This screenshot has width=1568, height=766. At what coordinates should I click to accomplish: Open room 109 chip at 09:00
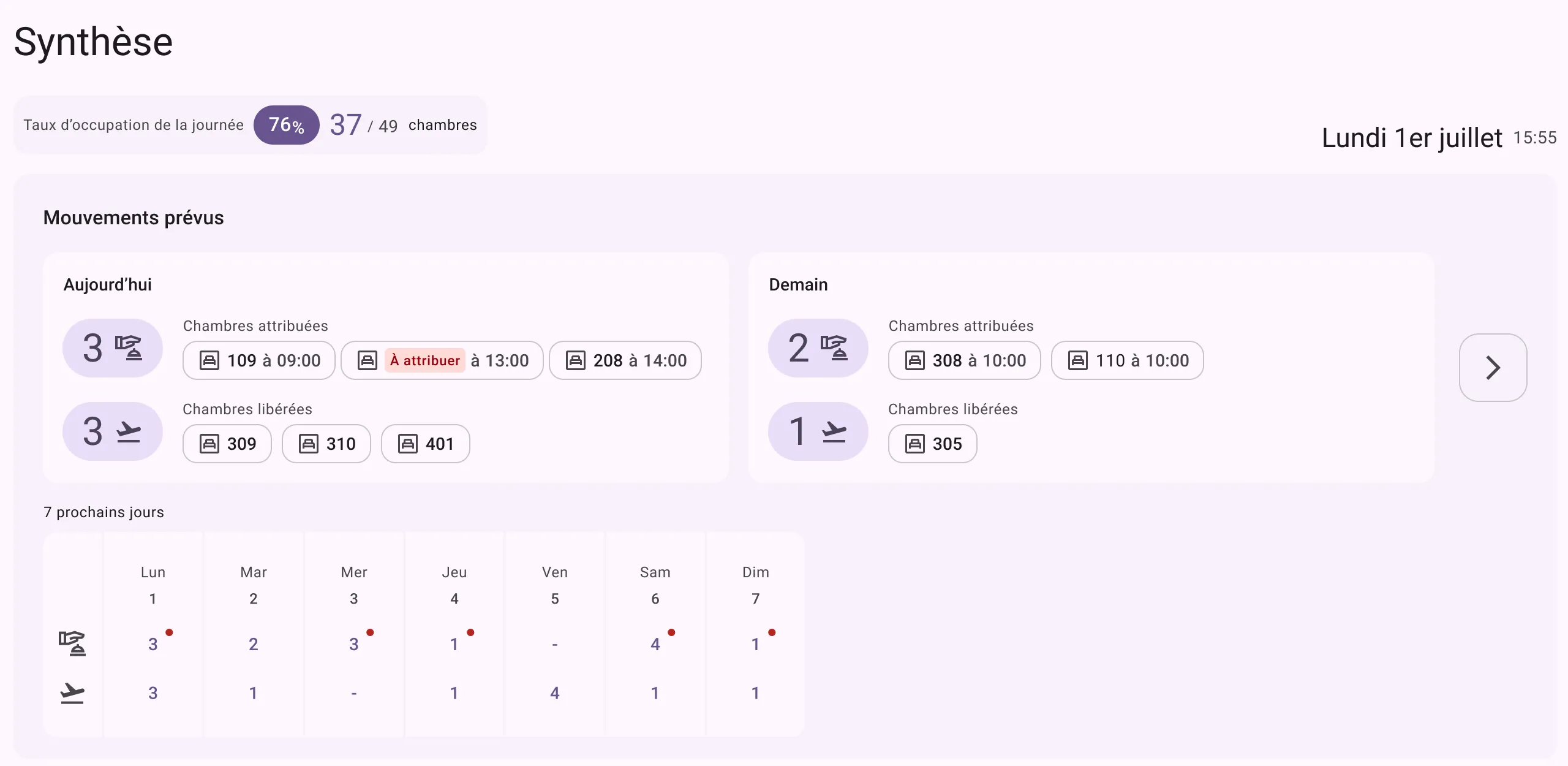[259, 360]
